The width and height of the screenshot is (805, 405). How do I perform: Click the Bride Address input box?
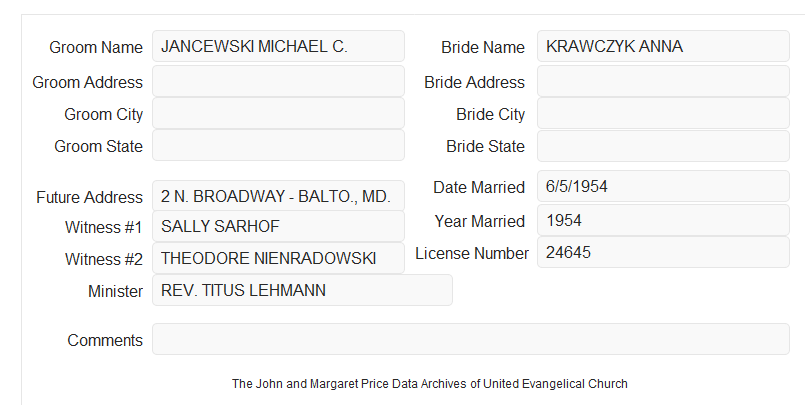pyautogui.click(x=663, y=81)
